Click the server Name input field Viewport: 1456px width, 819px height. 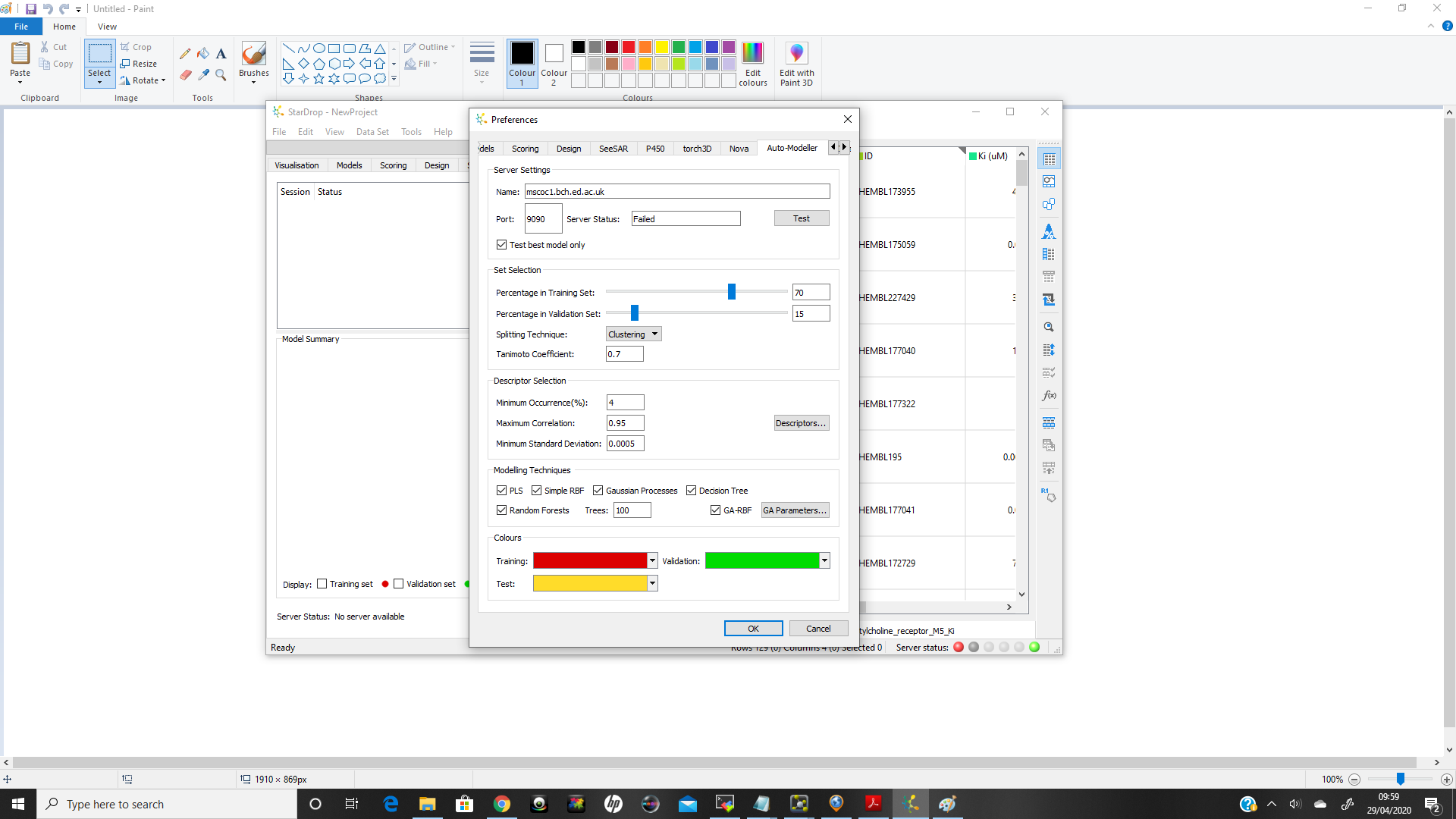[x=677, y=192]
